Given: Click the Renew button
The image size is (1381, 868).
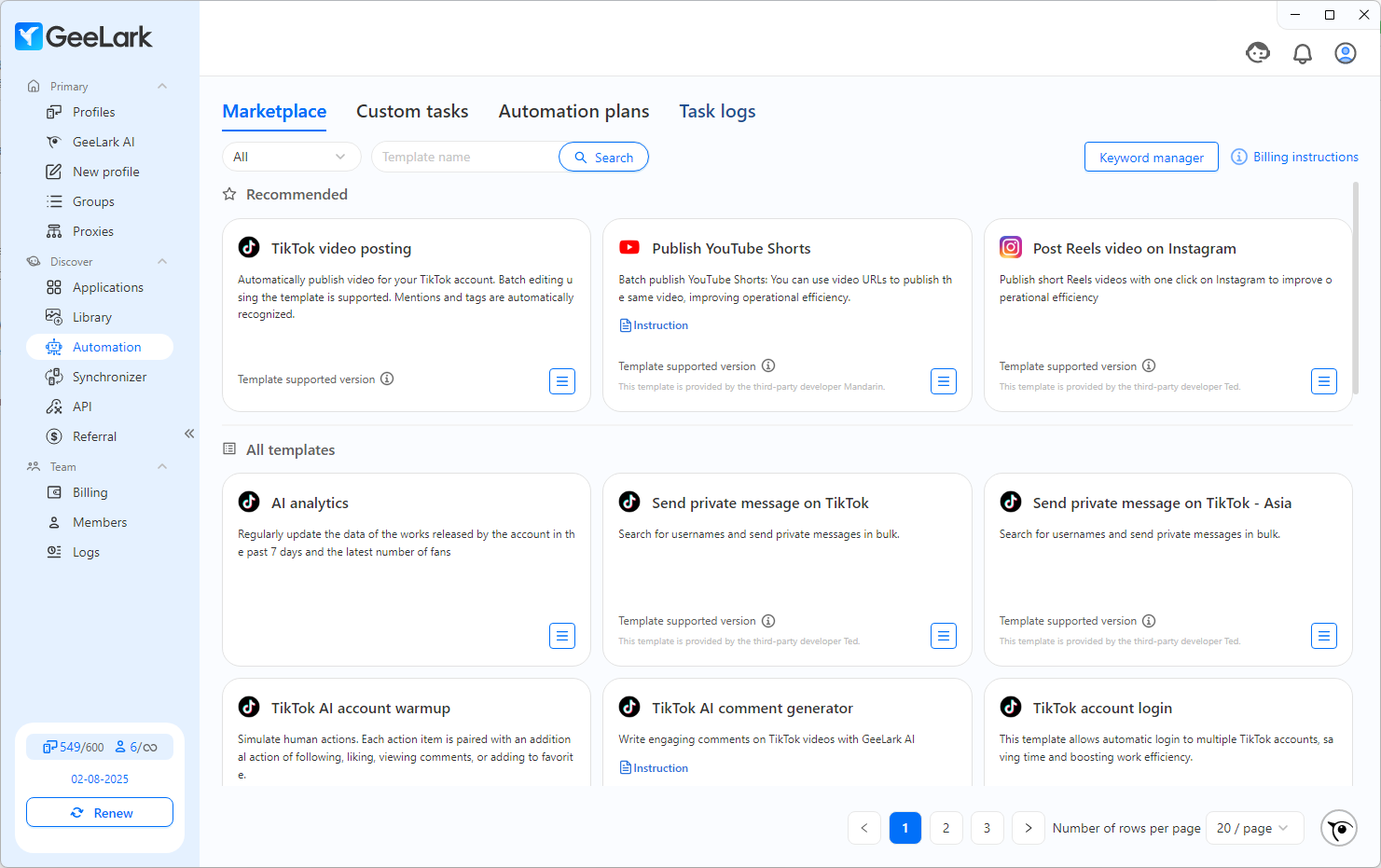Looking at the screenshot, I should click(x=100, y=812).
